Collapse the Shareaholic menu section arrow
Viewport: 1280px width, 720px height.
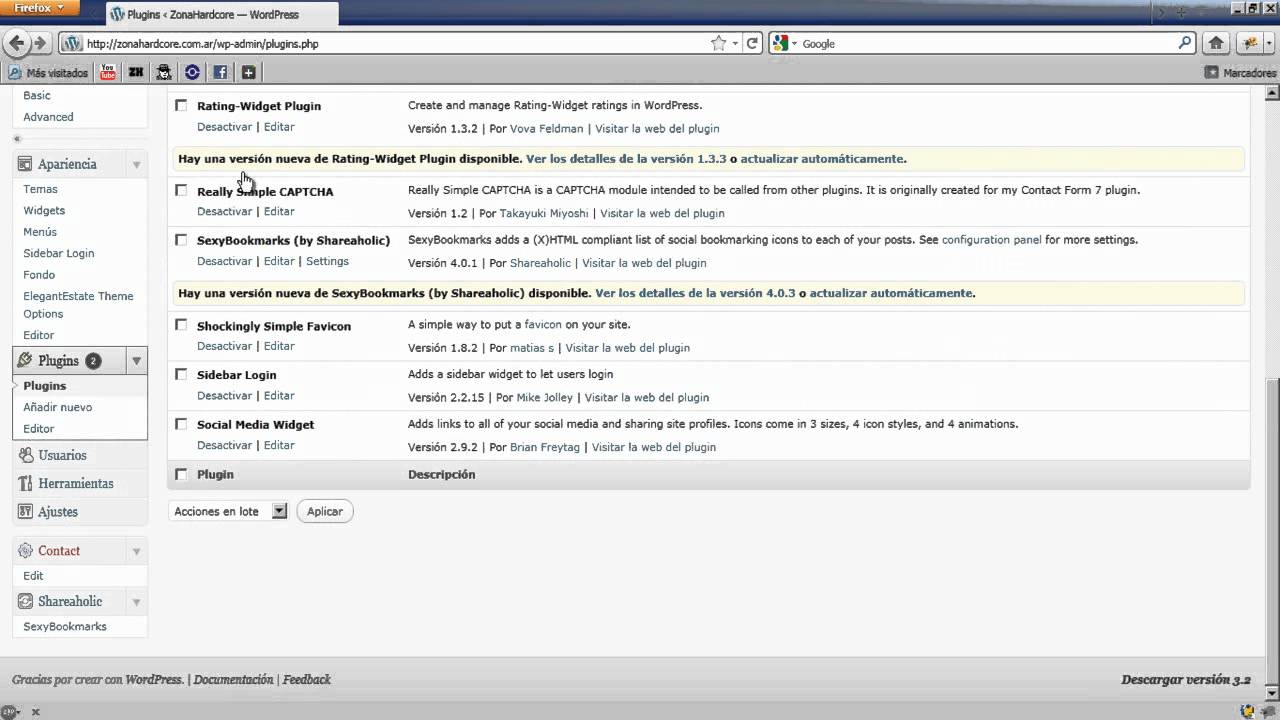click(136, 602)
